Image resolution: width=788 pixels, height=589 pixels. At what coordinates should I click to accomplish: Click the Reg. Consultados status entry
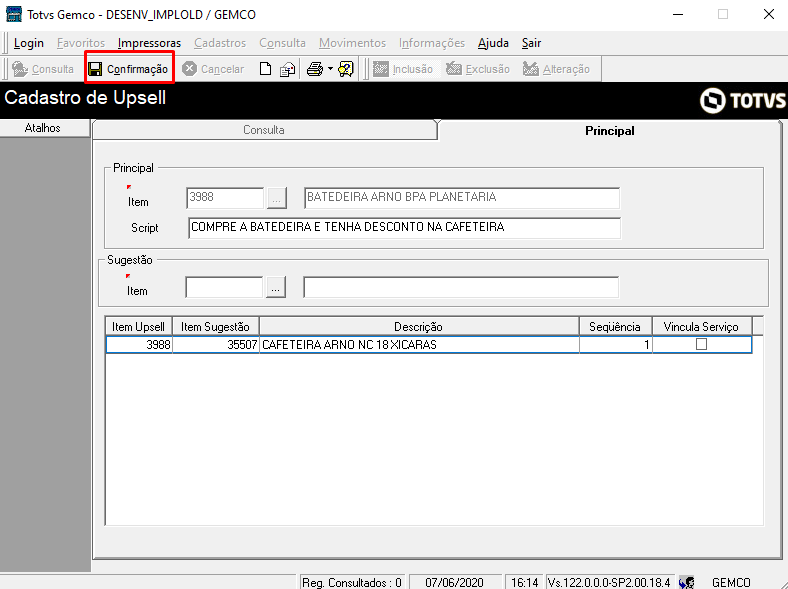pos(352,582)
